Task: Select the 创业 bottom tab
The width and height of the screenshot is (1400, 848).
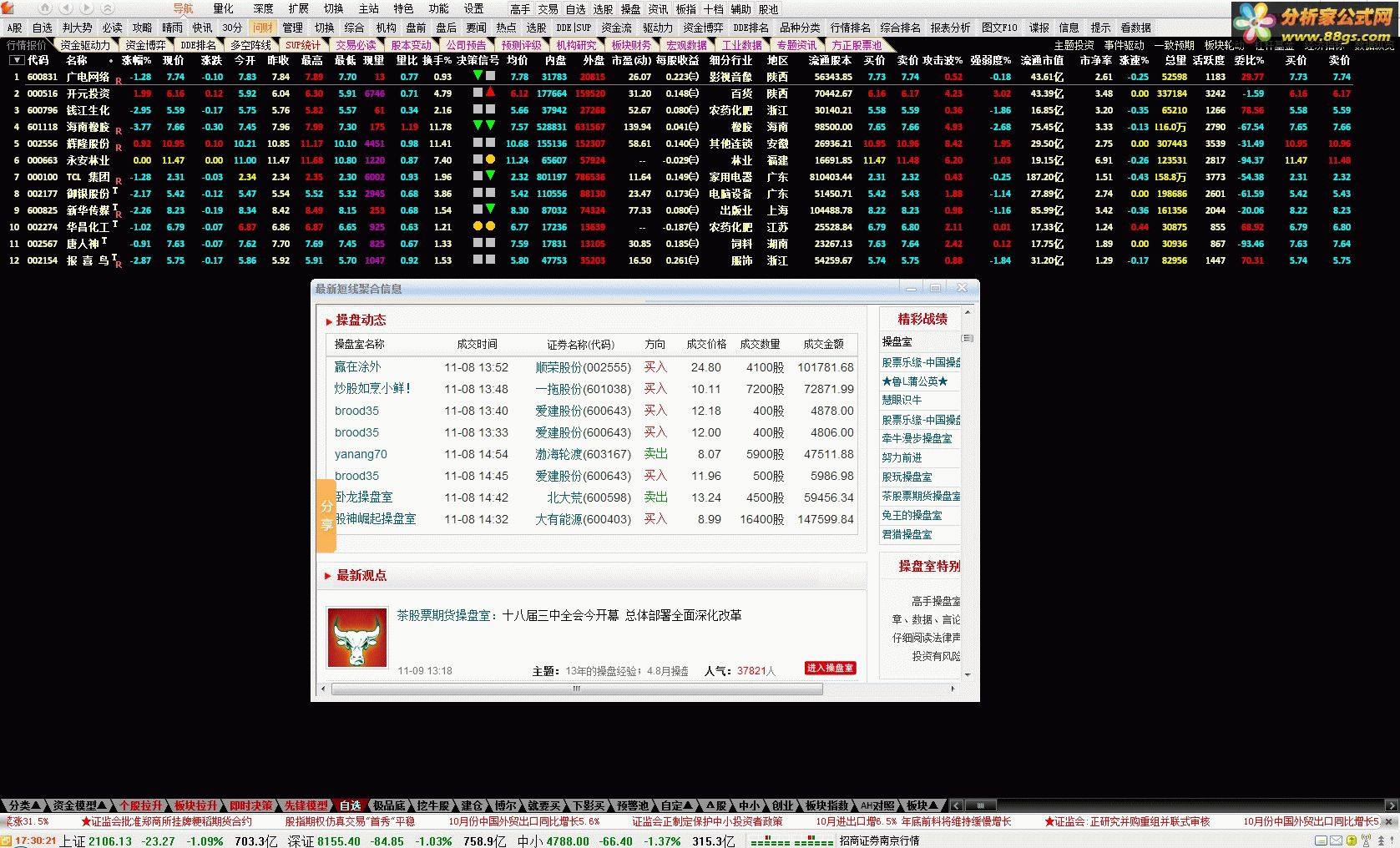Action: coord(782,805)
